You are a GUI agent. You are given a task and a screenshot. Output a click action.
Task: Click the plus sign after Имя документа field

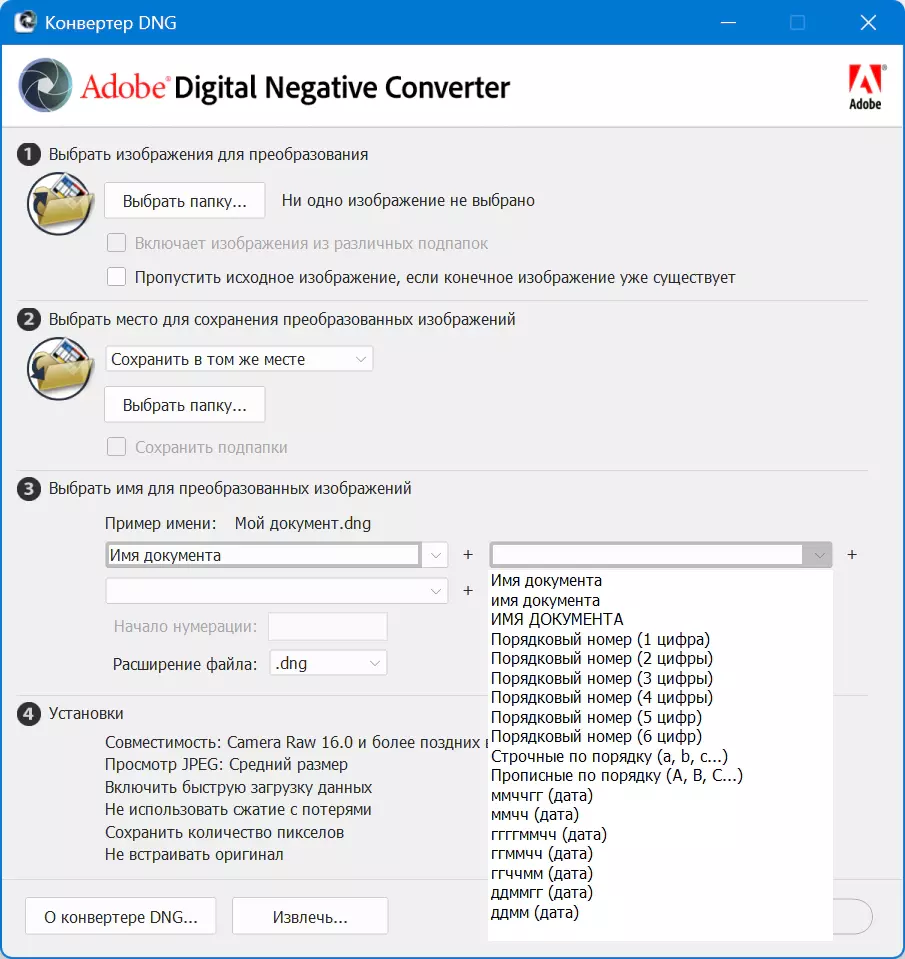point(468,555)
